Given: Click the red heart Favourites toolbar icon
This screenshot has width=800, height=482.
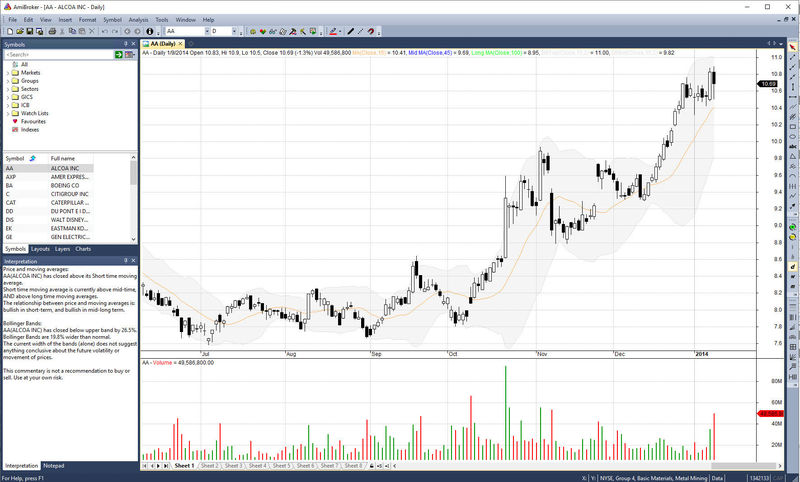Looking at the screenshot, I should (263, 32).
